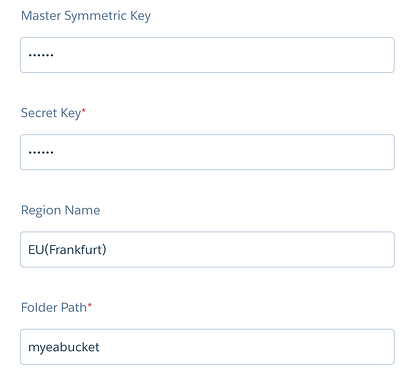Click the Folder Path label
The image size is (411, 372).
point(54,307)
